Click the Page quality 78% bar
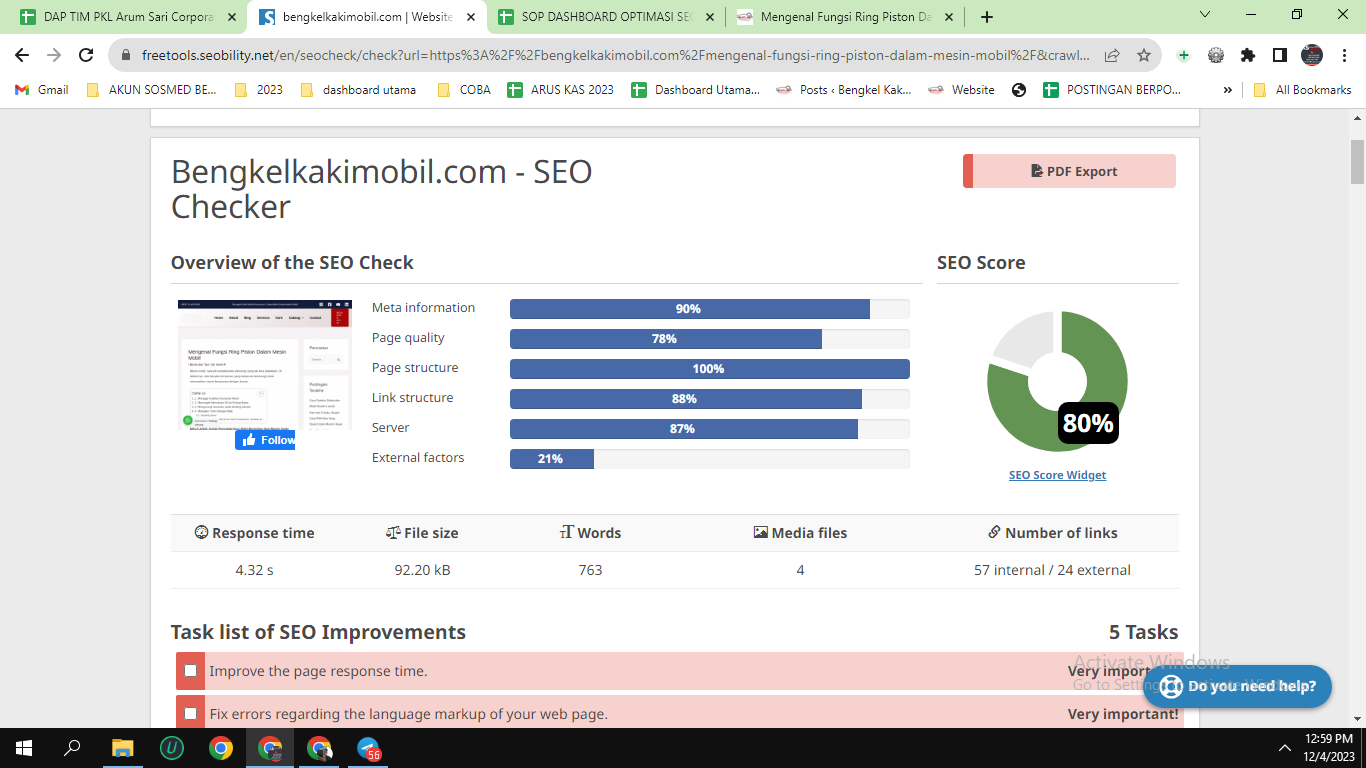1366x768 pixels. (x=710, y=339)
